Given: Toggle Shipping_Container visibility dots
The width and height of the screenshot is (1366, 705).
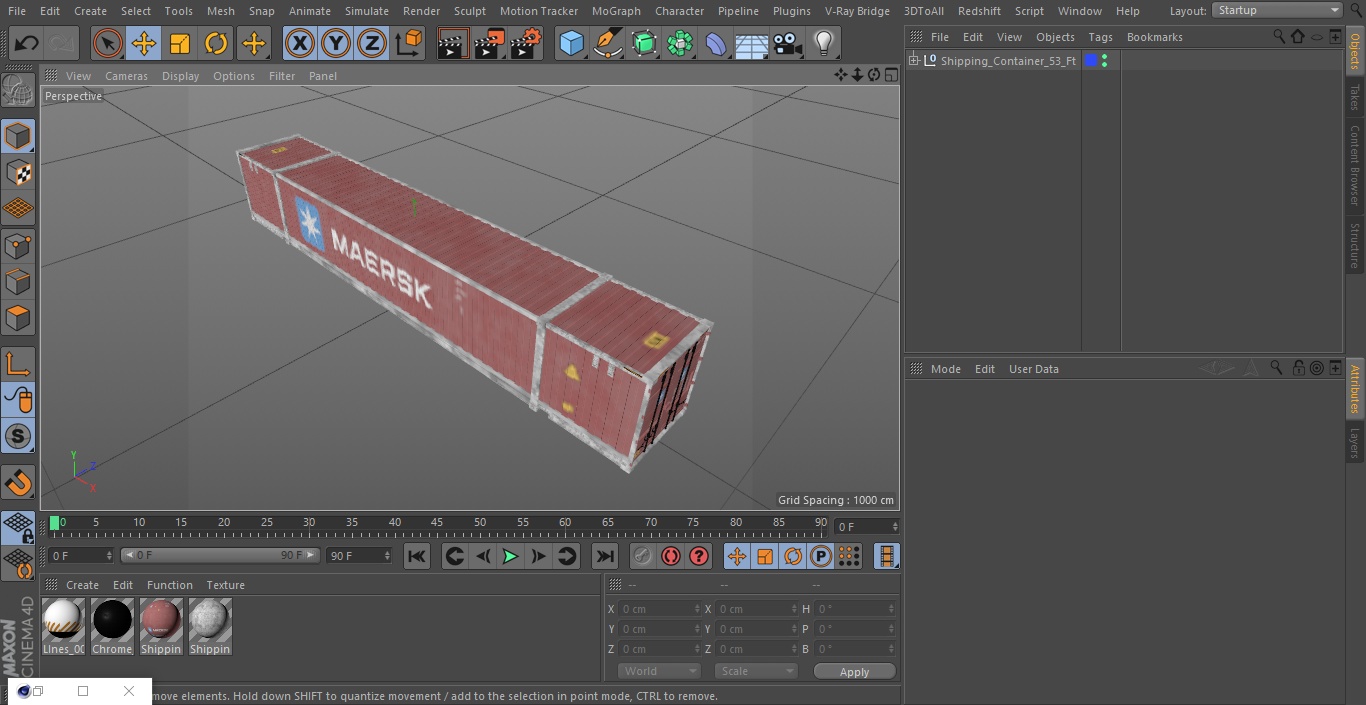Looking at the screenshot, I should (1104, 61).
